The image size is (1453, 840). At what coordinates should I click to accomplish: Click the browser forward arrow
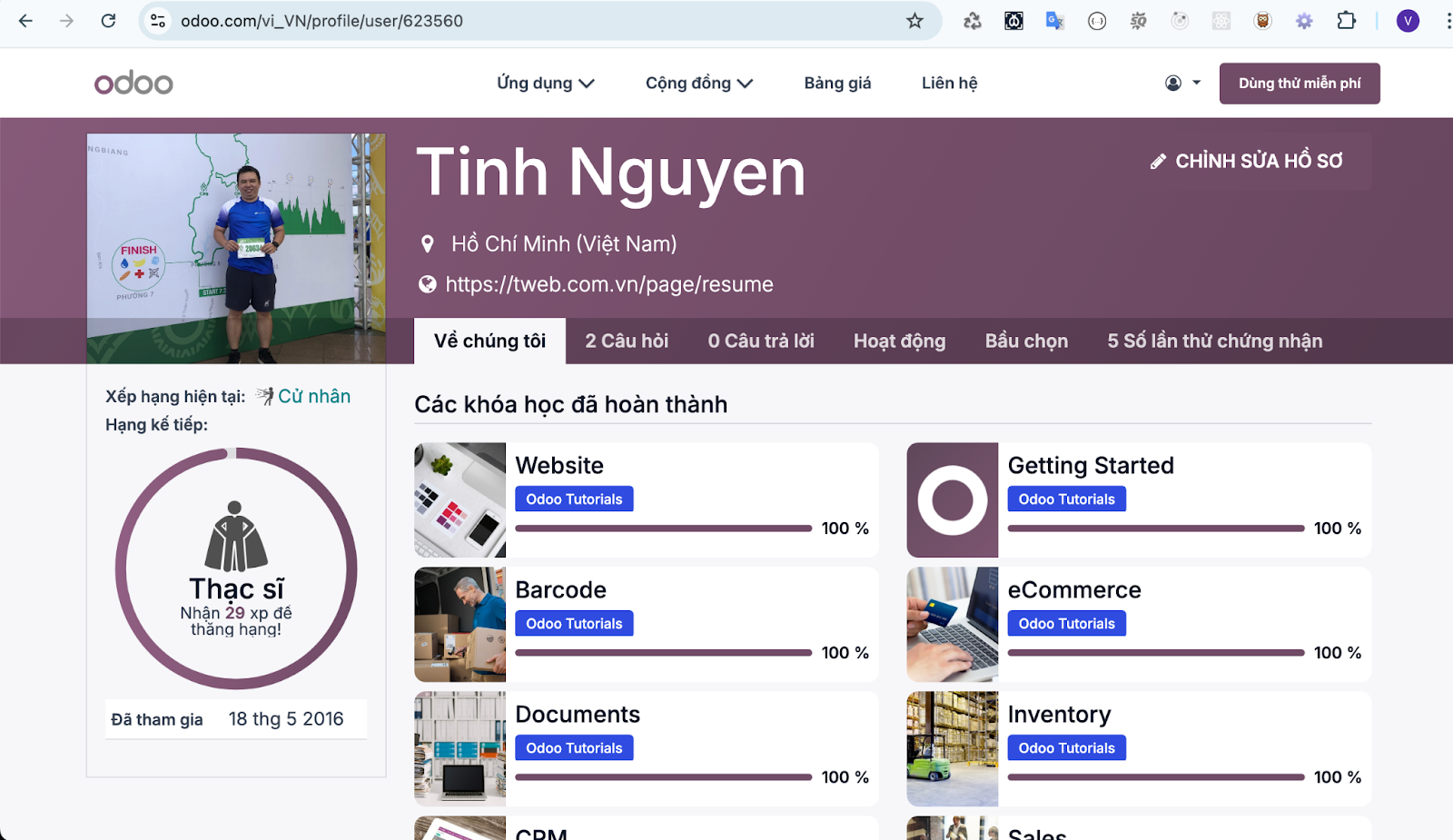(66, 20)
